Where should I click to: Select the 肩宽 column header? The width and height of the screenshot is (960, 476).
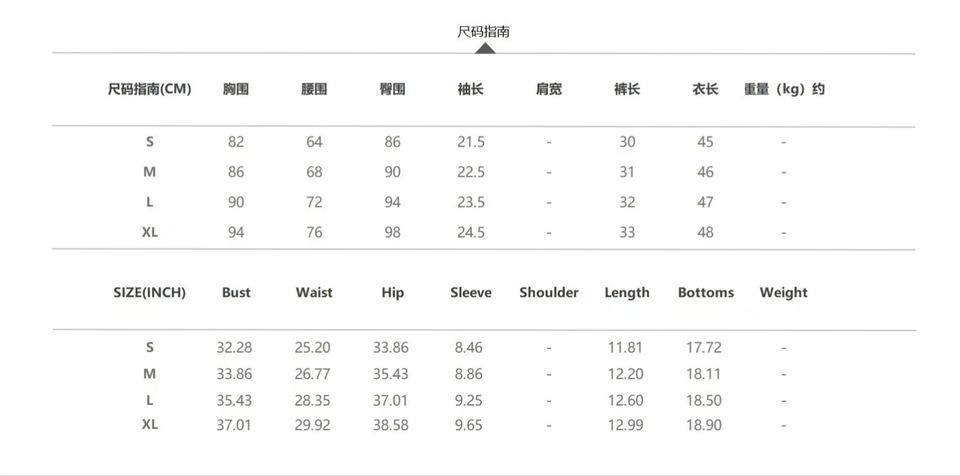point(549,89)
